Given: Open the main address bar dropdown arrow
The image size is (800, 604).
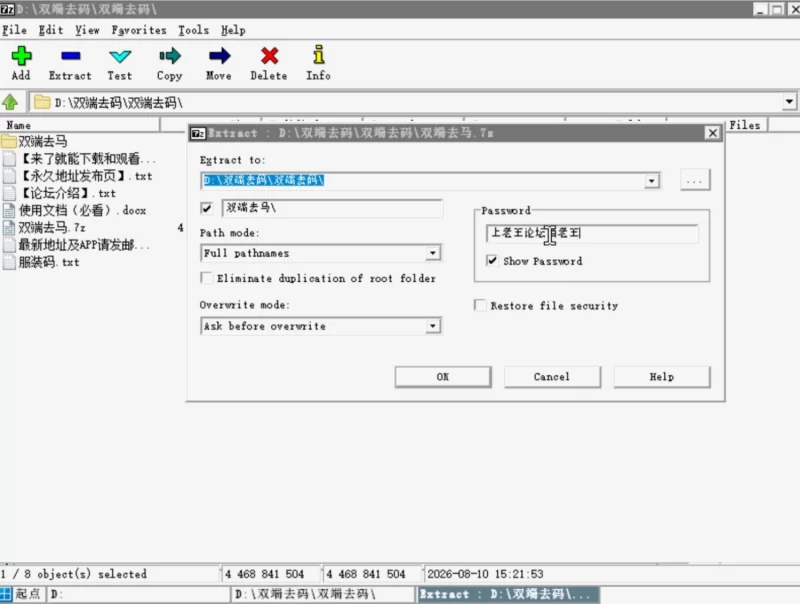Looking at the screenshot, I should (x=789, y=102).
